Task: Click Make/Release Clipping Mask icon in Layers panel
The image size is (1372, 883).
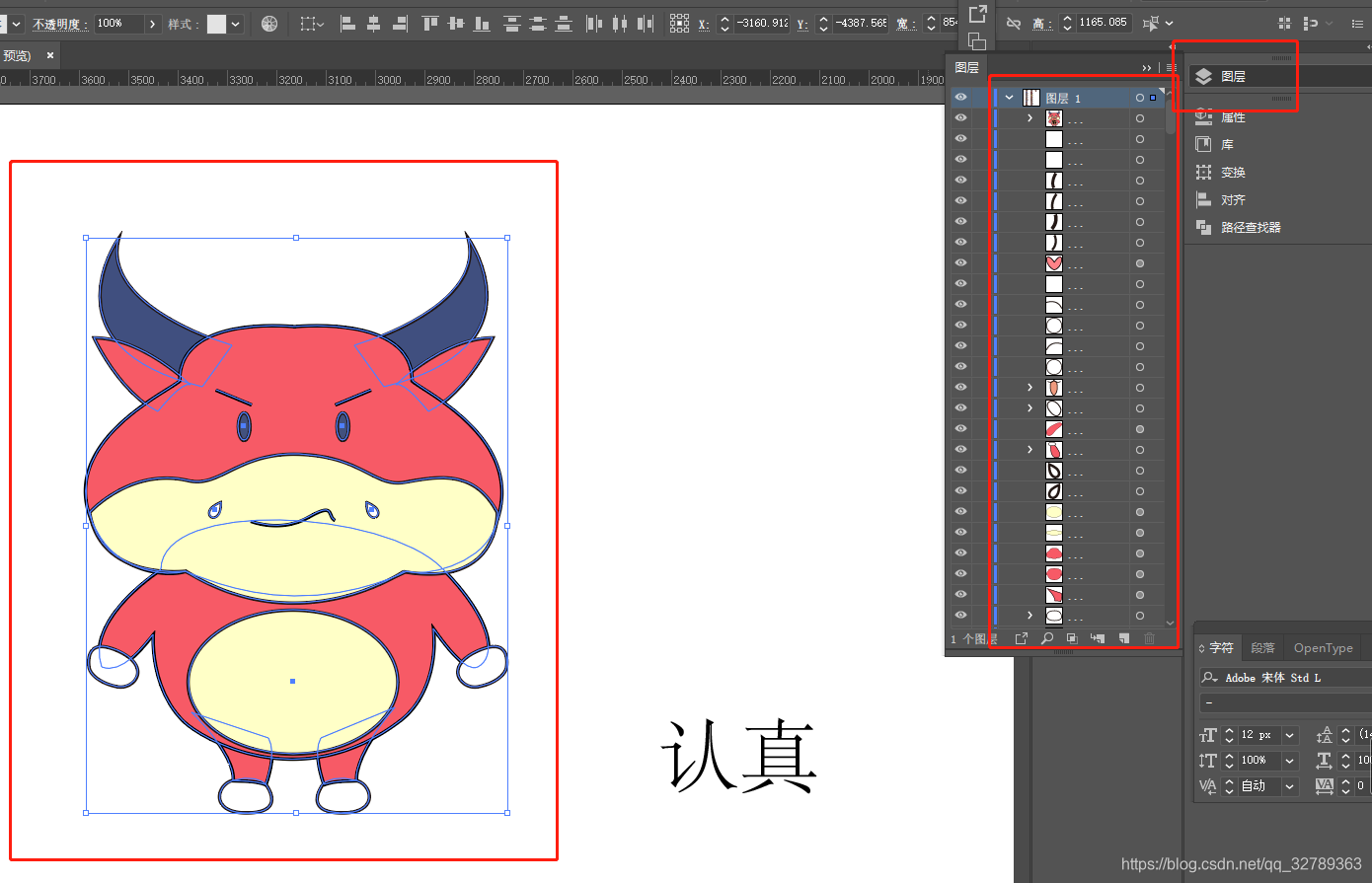Action: 1072,638
